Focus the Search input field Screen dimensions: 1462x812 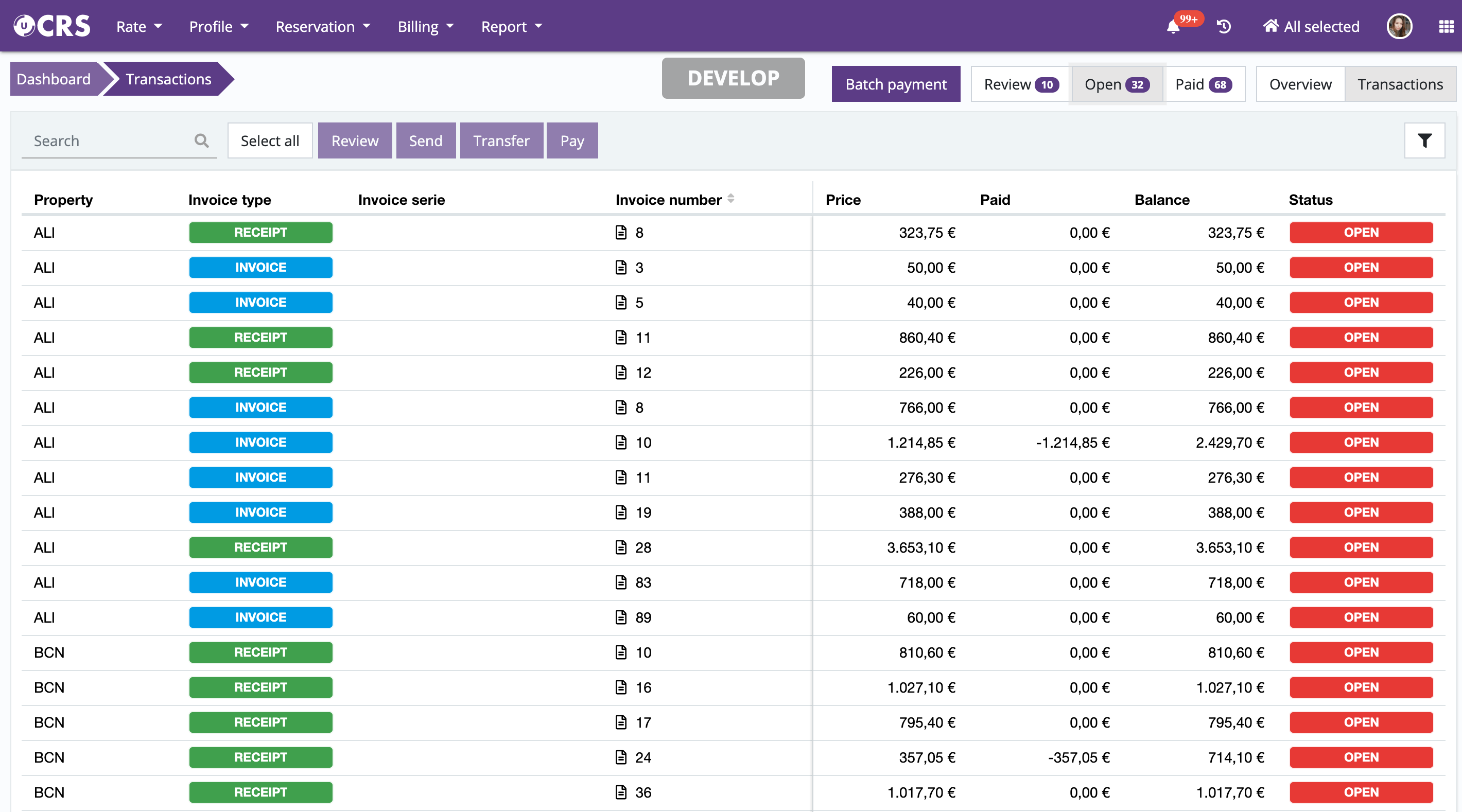click(x=108, y=140)
